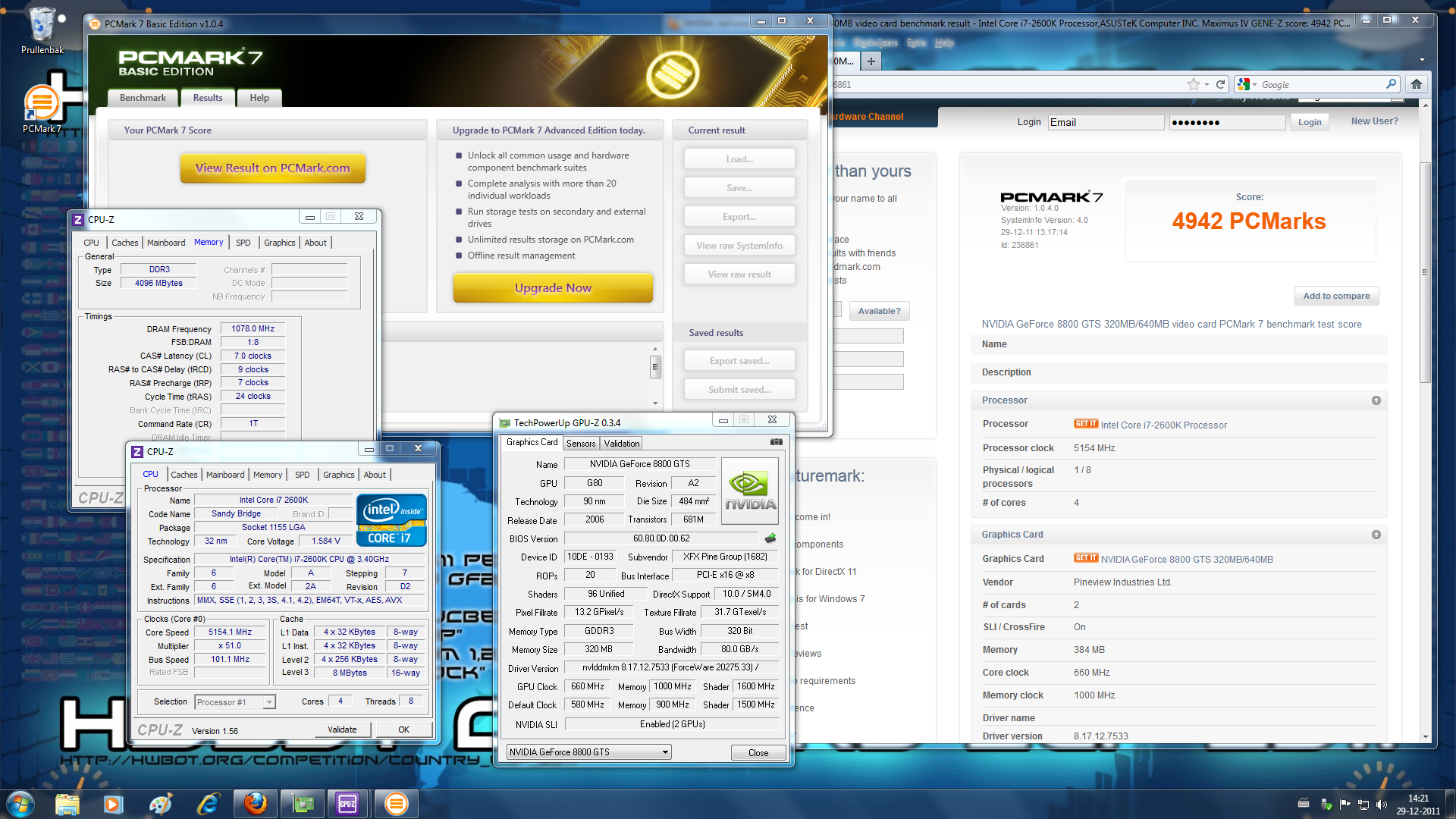This screenshot has width=1456, height=819.
Task: Collapse the Graphics Card section on the result page
Action: pyautogui.click(x=1376, y=535)
